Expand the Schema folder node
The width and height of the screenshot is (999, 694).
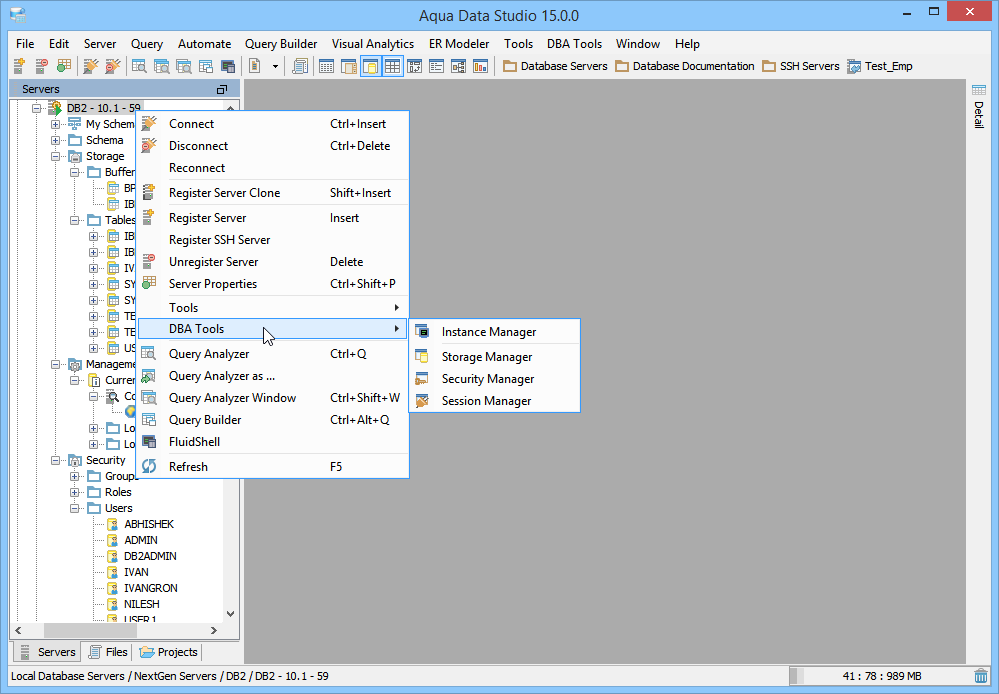click(55, 140)
